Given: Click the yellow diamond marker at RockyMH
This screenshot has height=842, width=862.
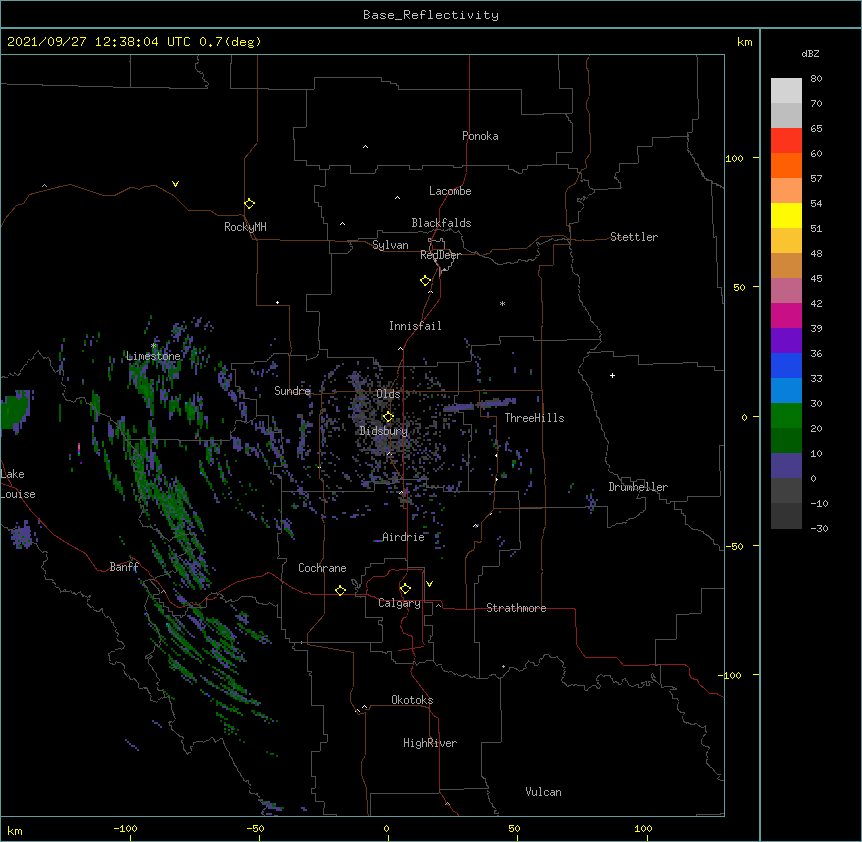Looking at the screenshot, I should [250, 203].
